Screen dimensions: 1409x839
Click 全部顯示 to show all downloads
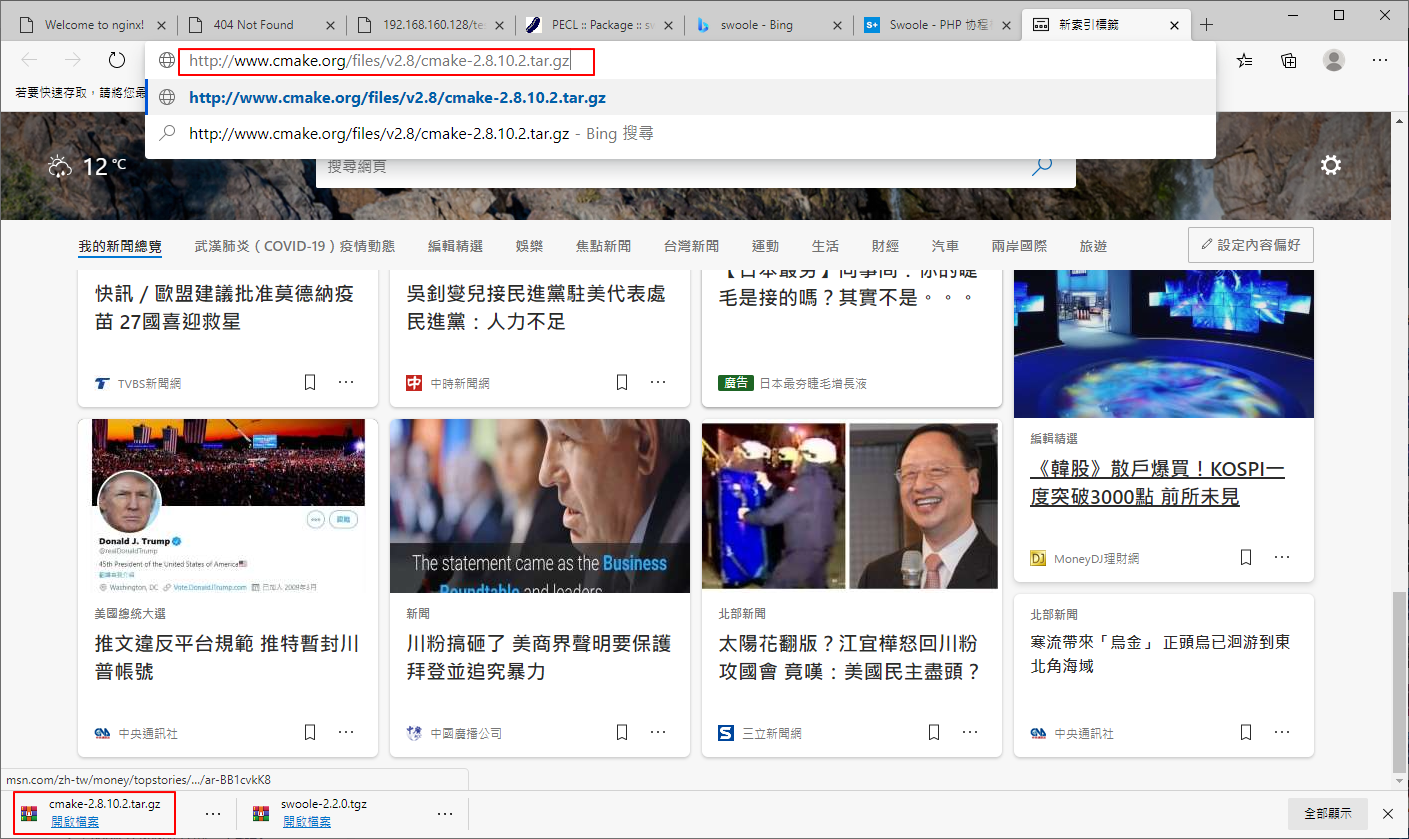[x=1327, y=813]
